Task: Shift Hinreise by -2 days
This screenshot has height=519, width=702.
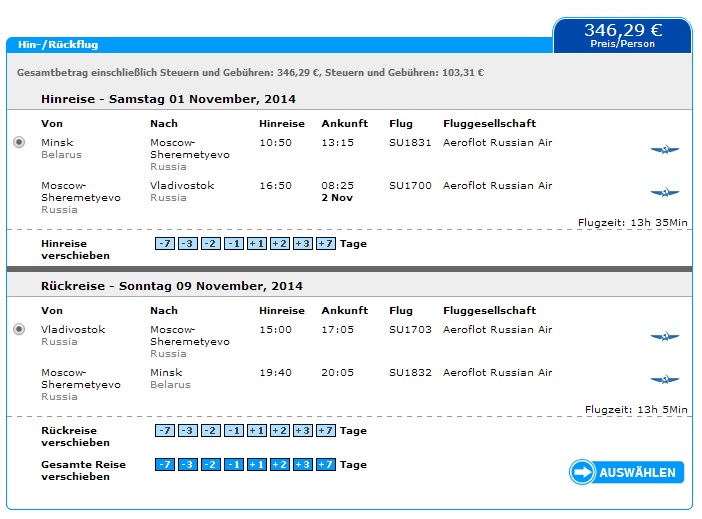Action: point(211,244)
